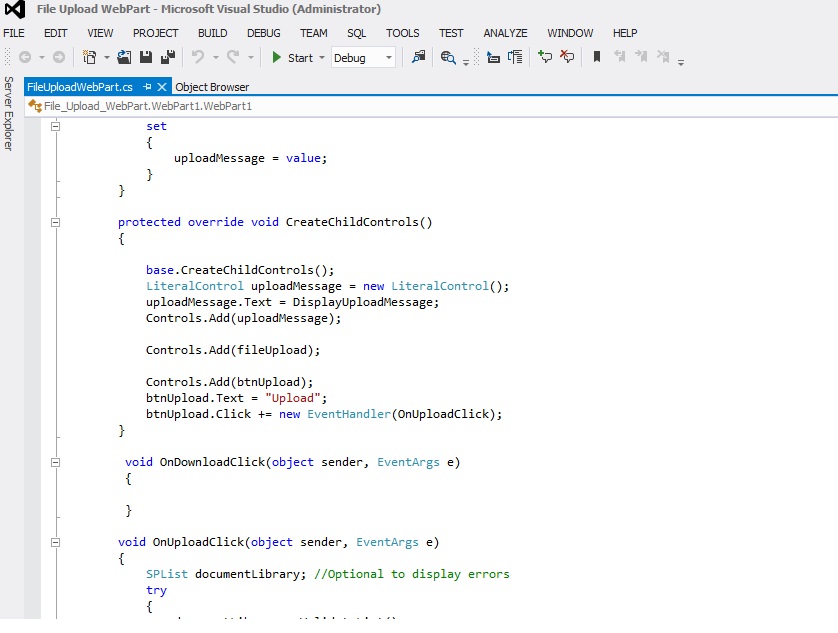Click the Save icon in toolbar

tap(146, 58)
